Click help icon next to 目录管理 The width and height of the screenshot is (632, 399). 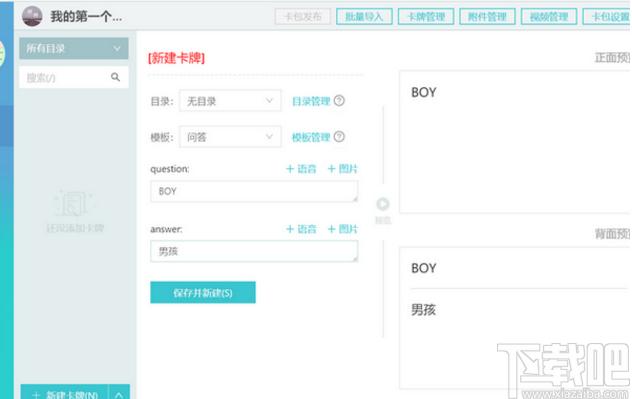[339, 100]
